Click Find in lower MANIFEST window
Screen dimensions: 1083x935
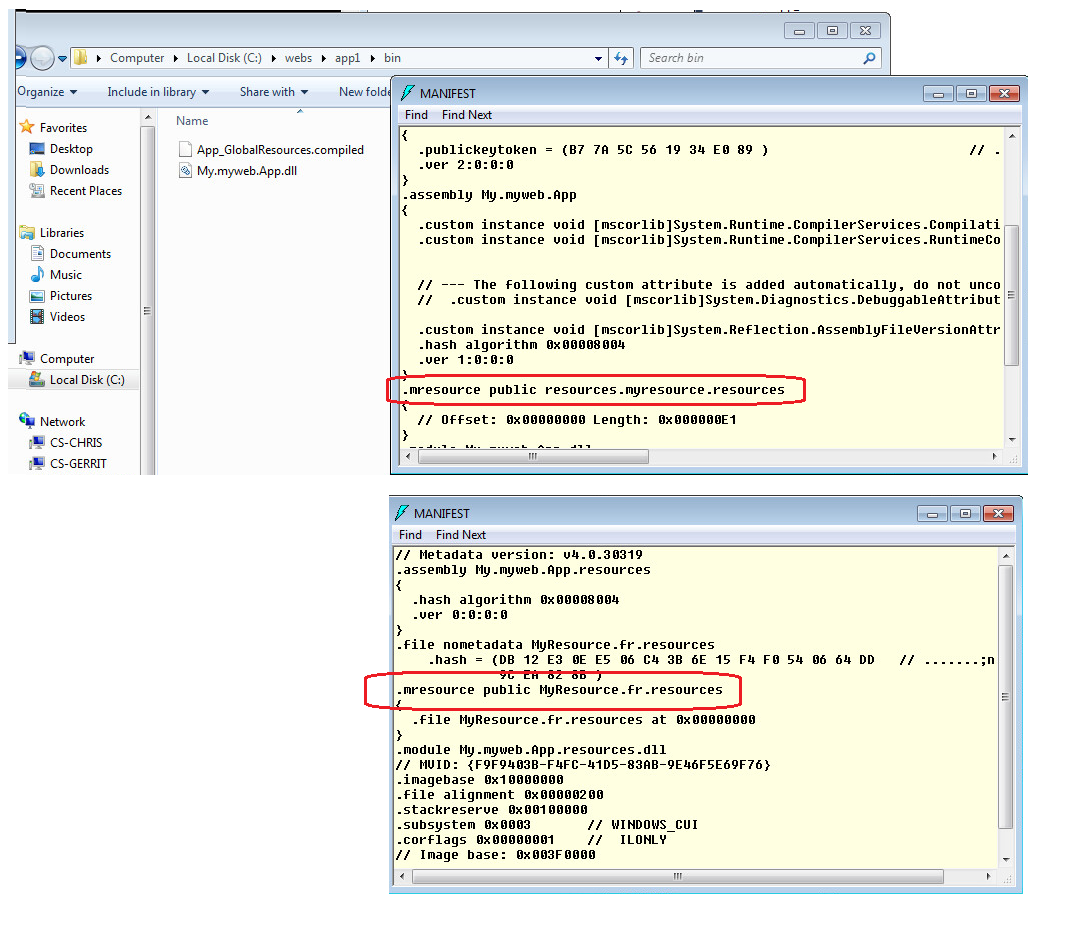point(410,534)
